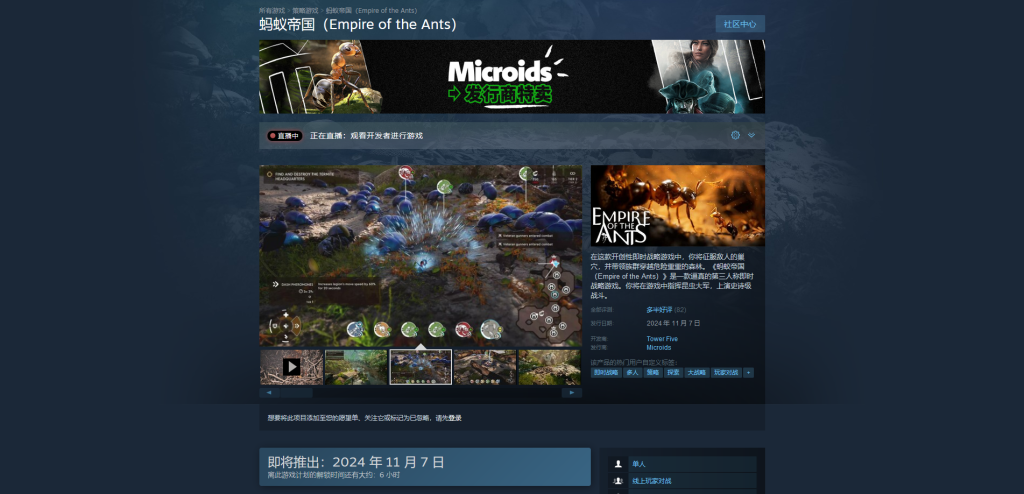Click the 登录 sign-in link
Viewport: 1024px width, 494px height.
(455, 418)
